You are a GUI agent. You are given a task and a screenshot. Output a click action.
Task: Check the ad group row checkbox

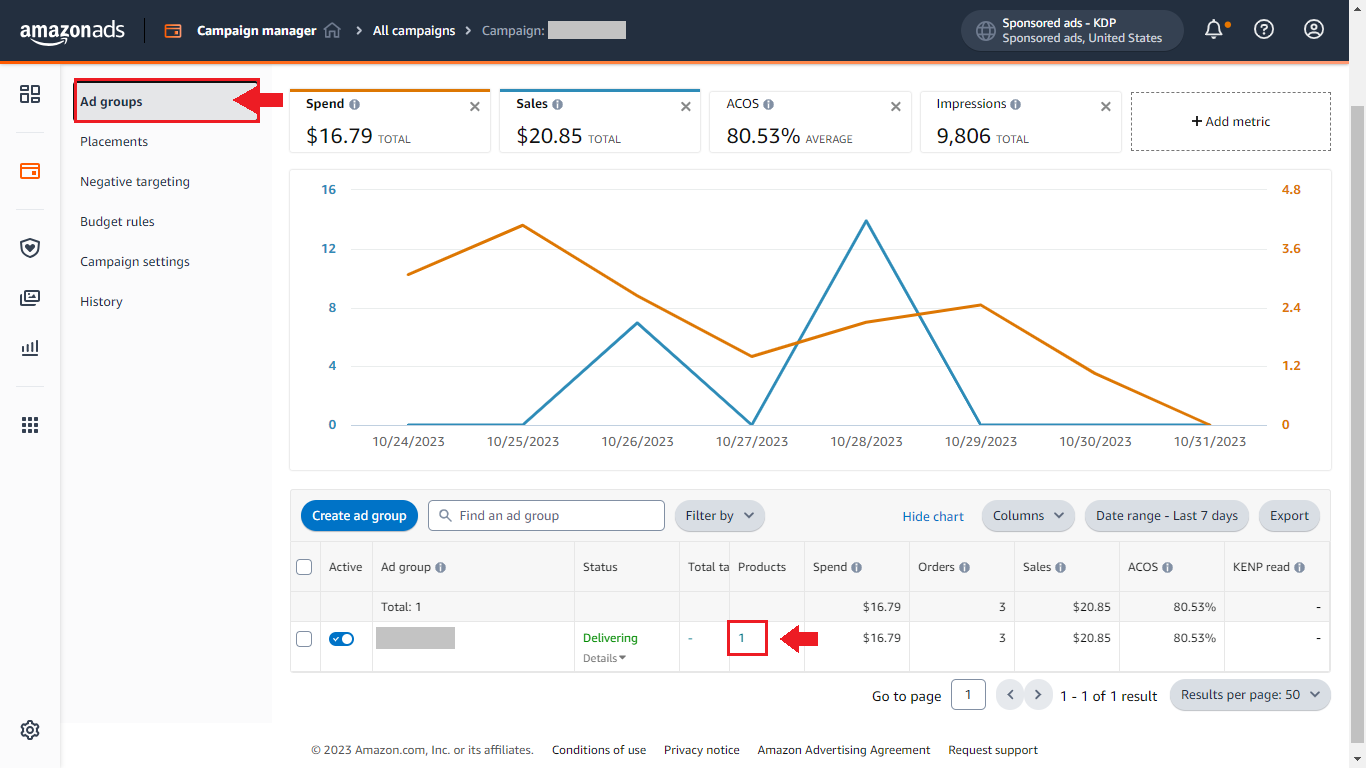304,638
